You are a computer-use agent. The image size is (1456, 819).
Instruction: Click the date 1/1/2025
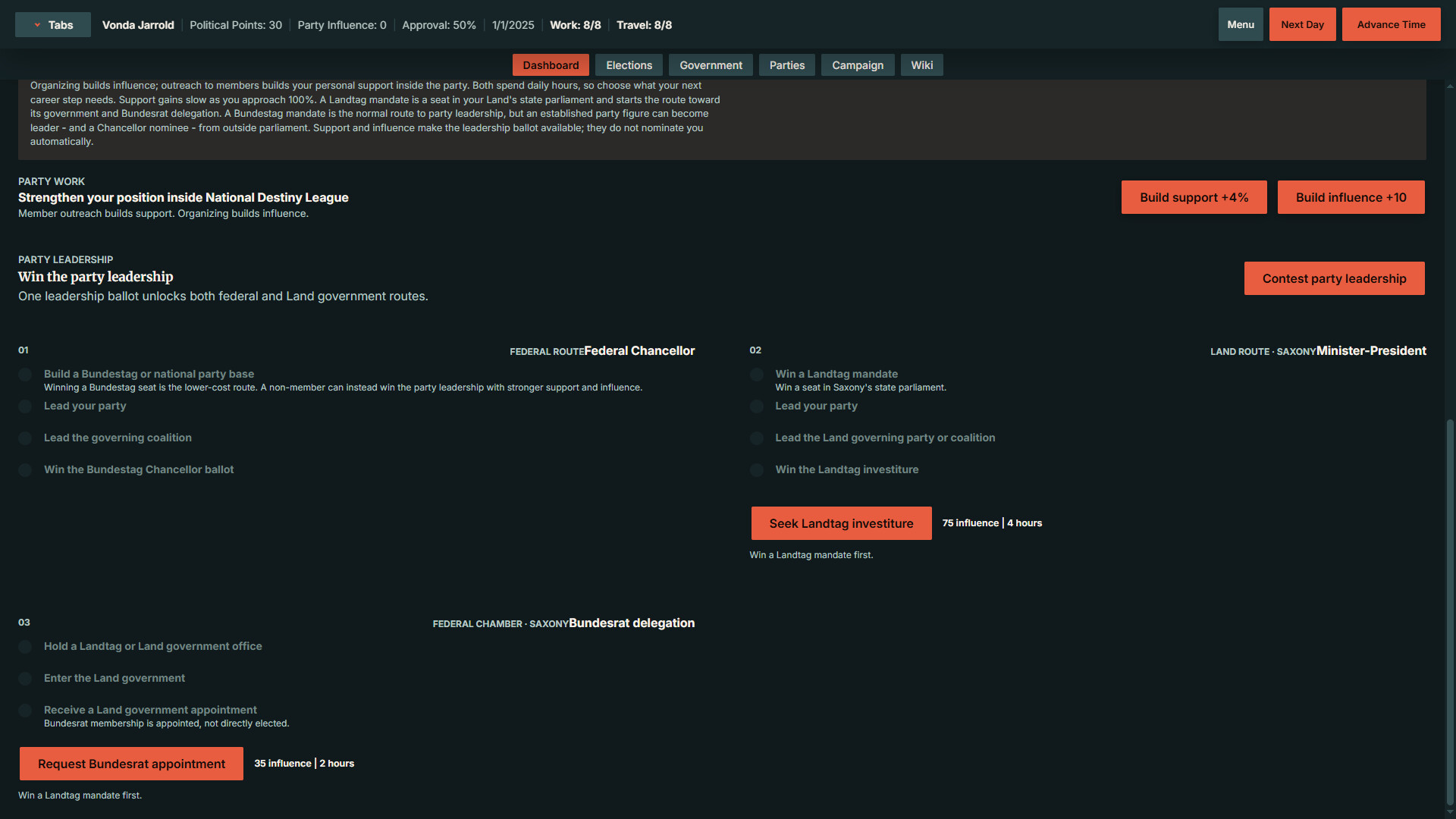pos(513,25)
